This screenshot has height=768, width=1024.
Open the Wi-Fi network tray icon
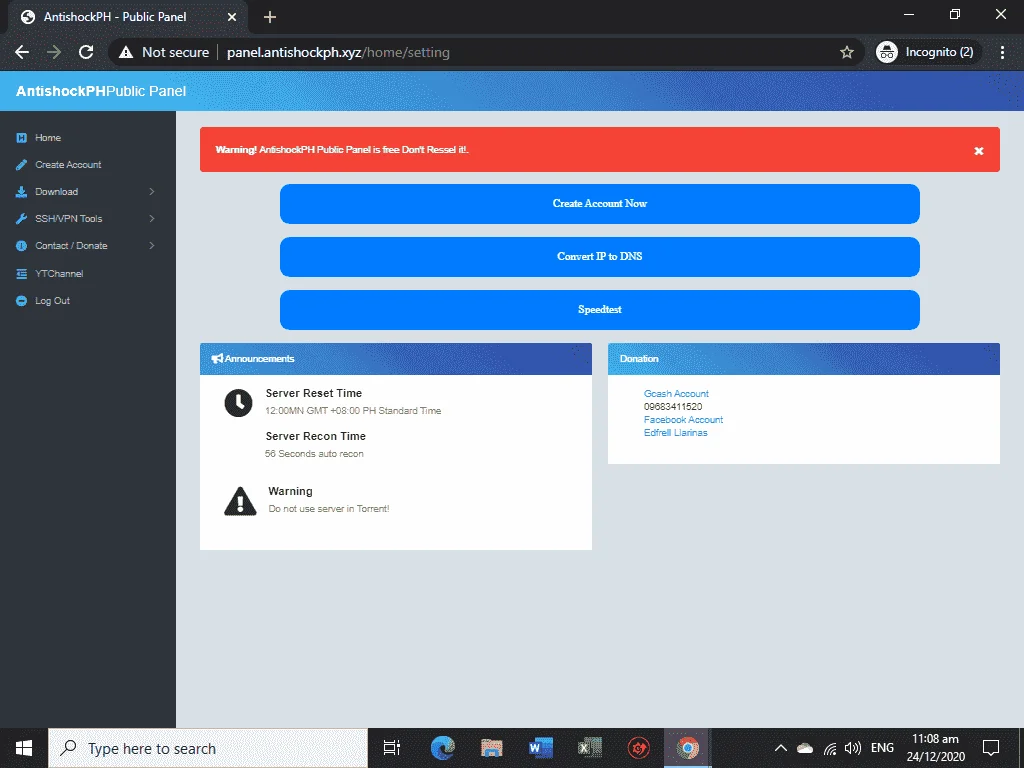(x=830, y=748)
